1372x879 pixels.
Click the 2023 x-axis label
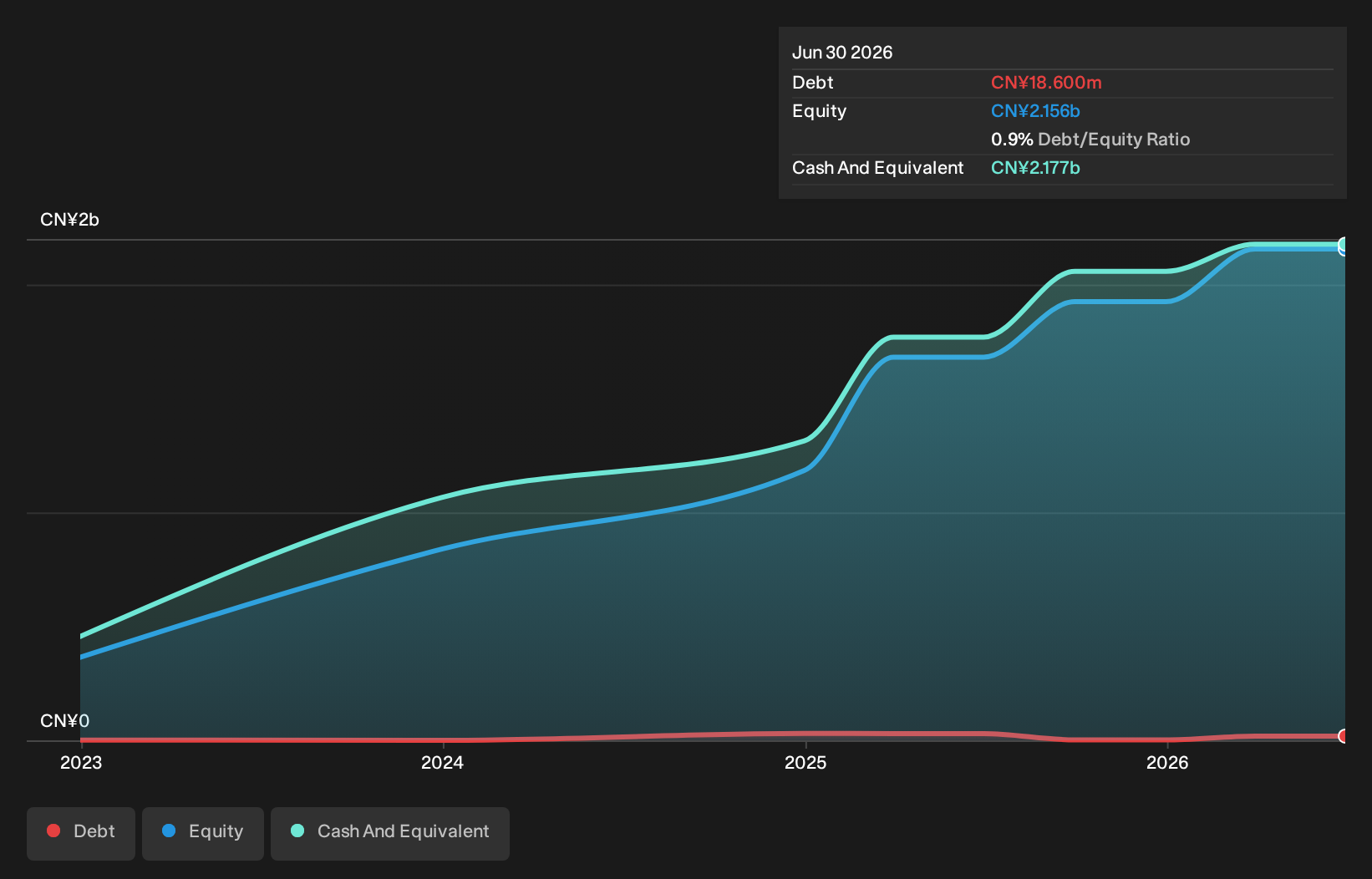pyautogui.click(x=81, y=762)
